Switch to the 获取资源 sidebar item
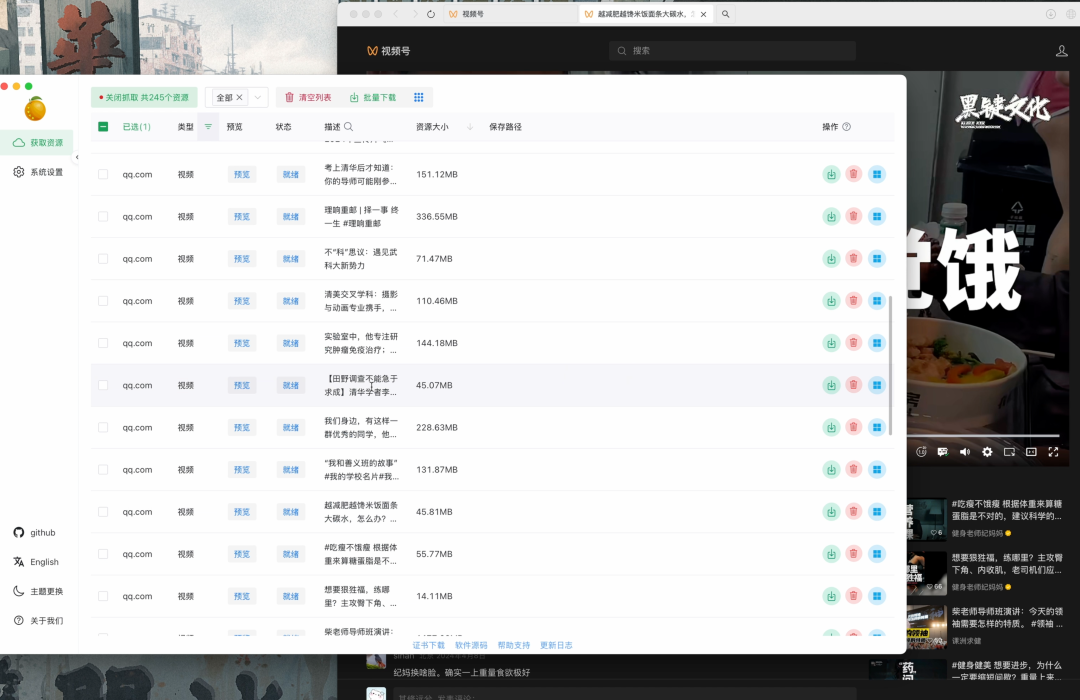Image resolution: width=1080 pixels, height=700 pixels. [x=38, y=143]
